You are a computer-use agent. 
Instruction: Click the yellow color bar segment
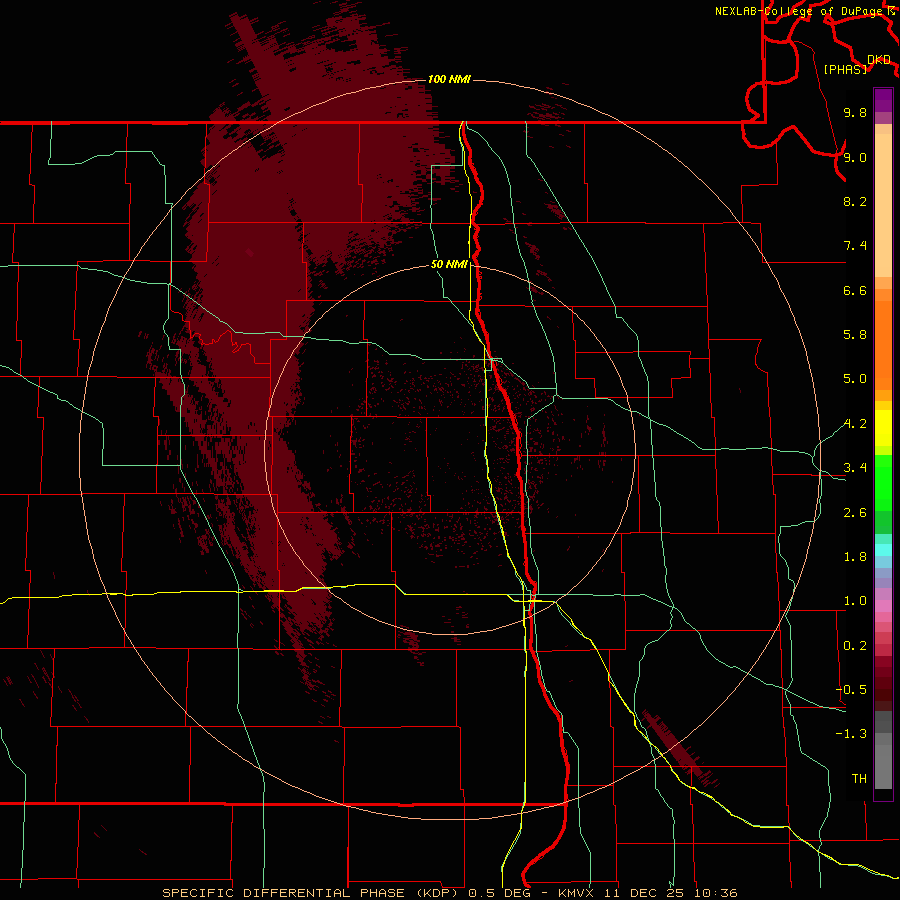tap(883, 428)
